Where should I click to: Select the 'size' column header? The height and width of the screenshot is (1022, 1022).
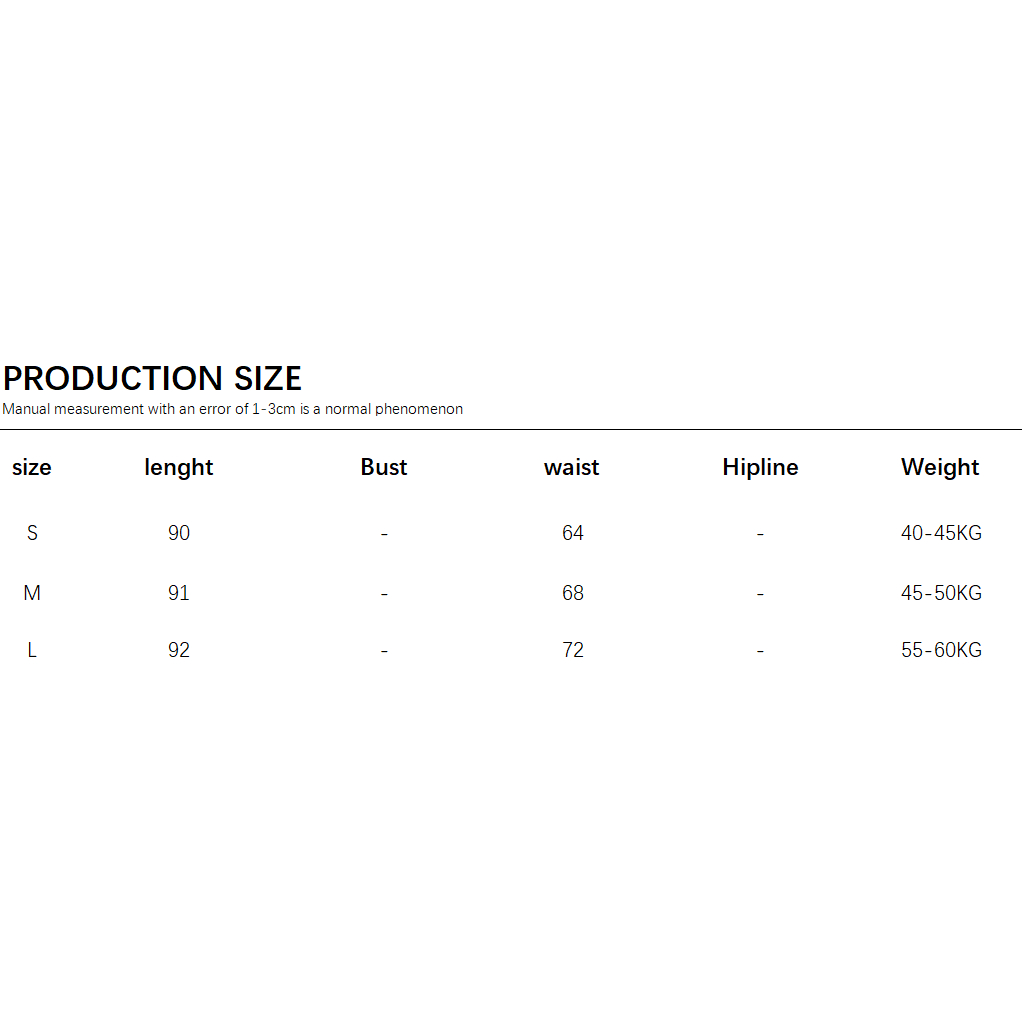click(32, 467)
